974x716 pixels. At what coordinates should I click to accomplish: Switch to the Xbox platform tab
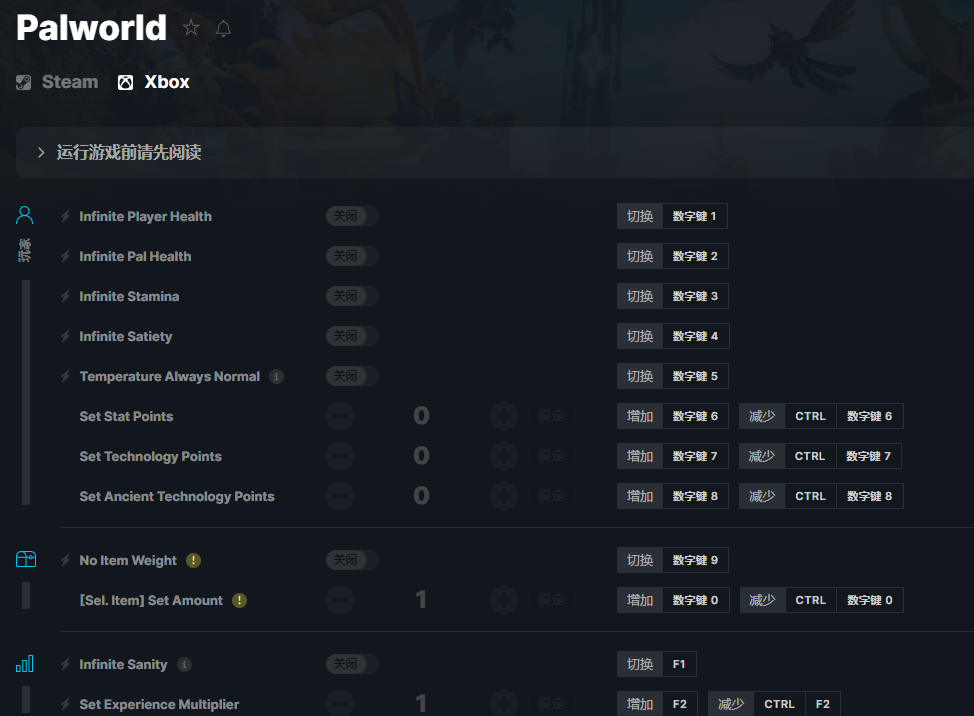pos(153,82)
